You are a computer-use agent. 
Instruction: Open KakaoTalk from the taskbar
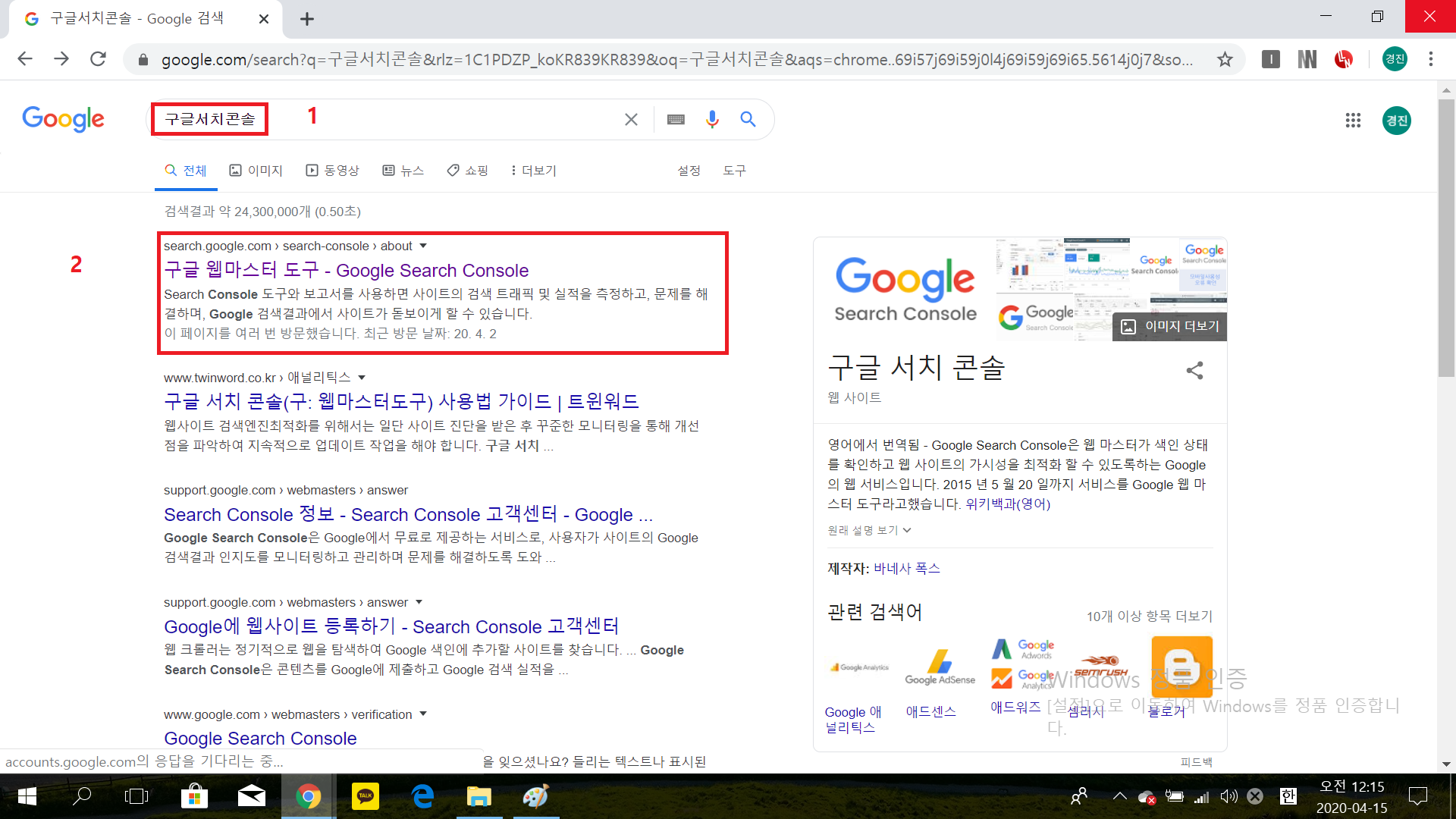click(366, 795)
